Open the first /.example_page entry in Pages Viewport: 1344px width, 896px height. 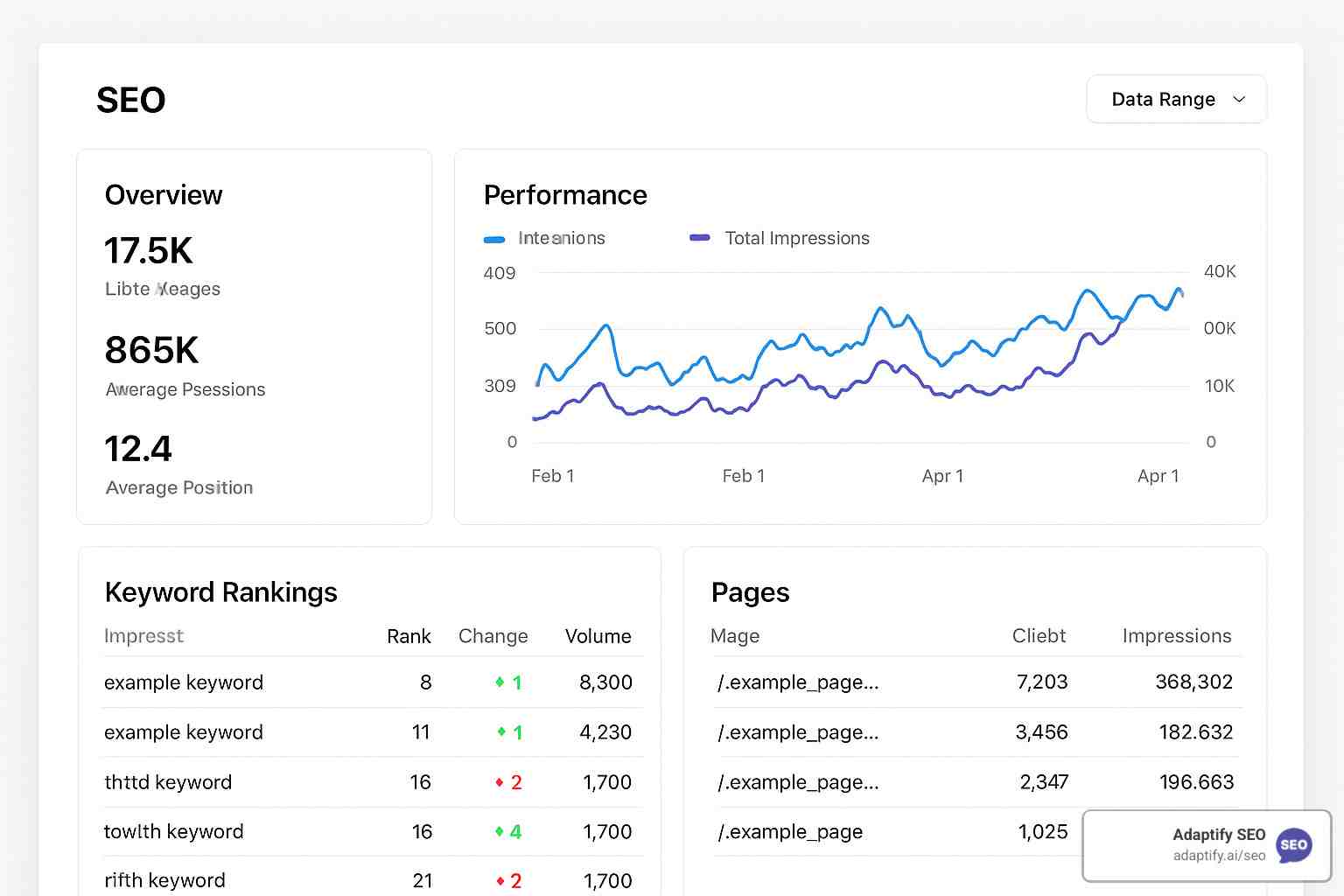(x=799, y=682)
